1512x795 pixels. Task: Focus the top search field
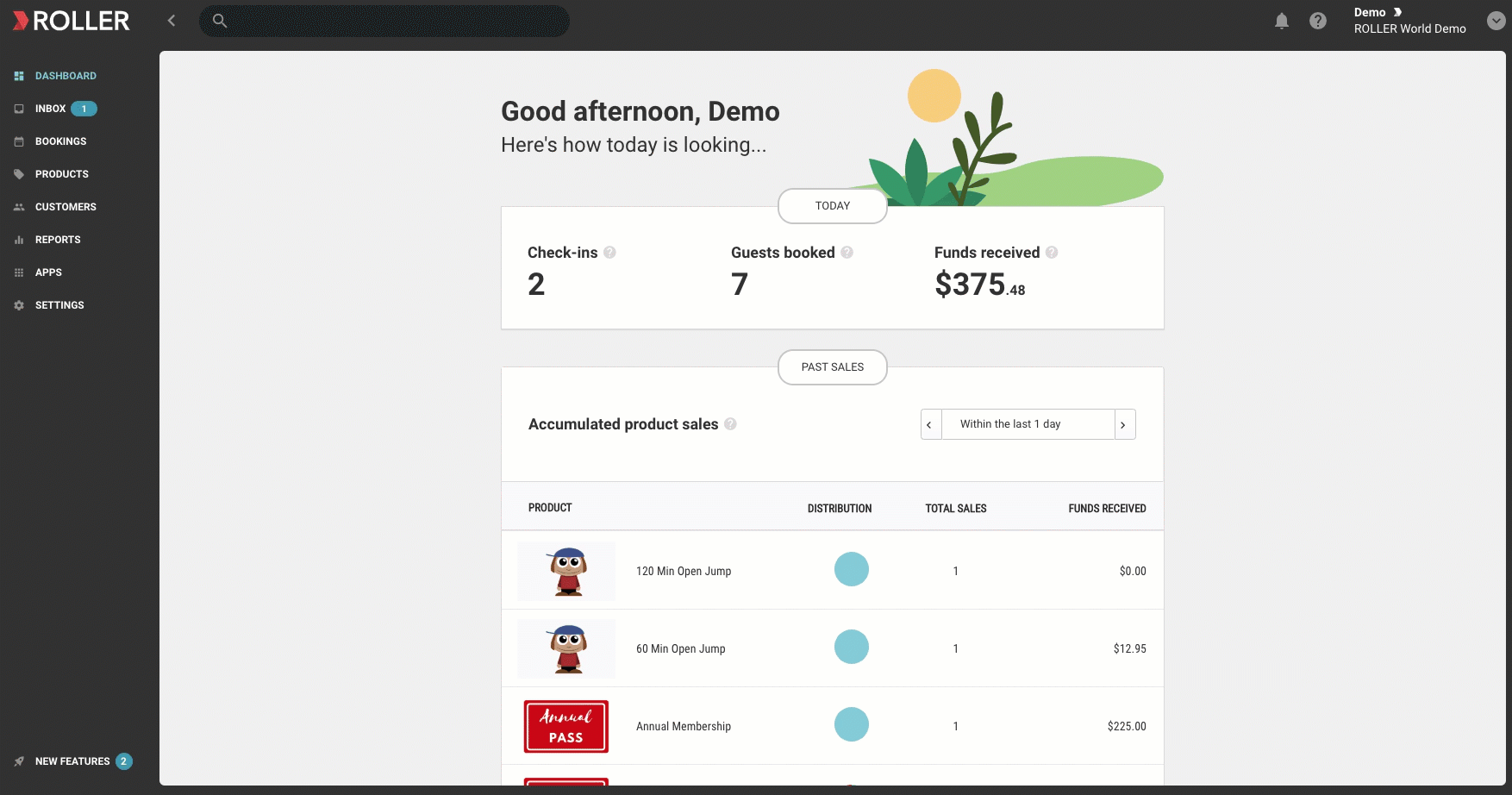pos(384,21)
